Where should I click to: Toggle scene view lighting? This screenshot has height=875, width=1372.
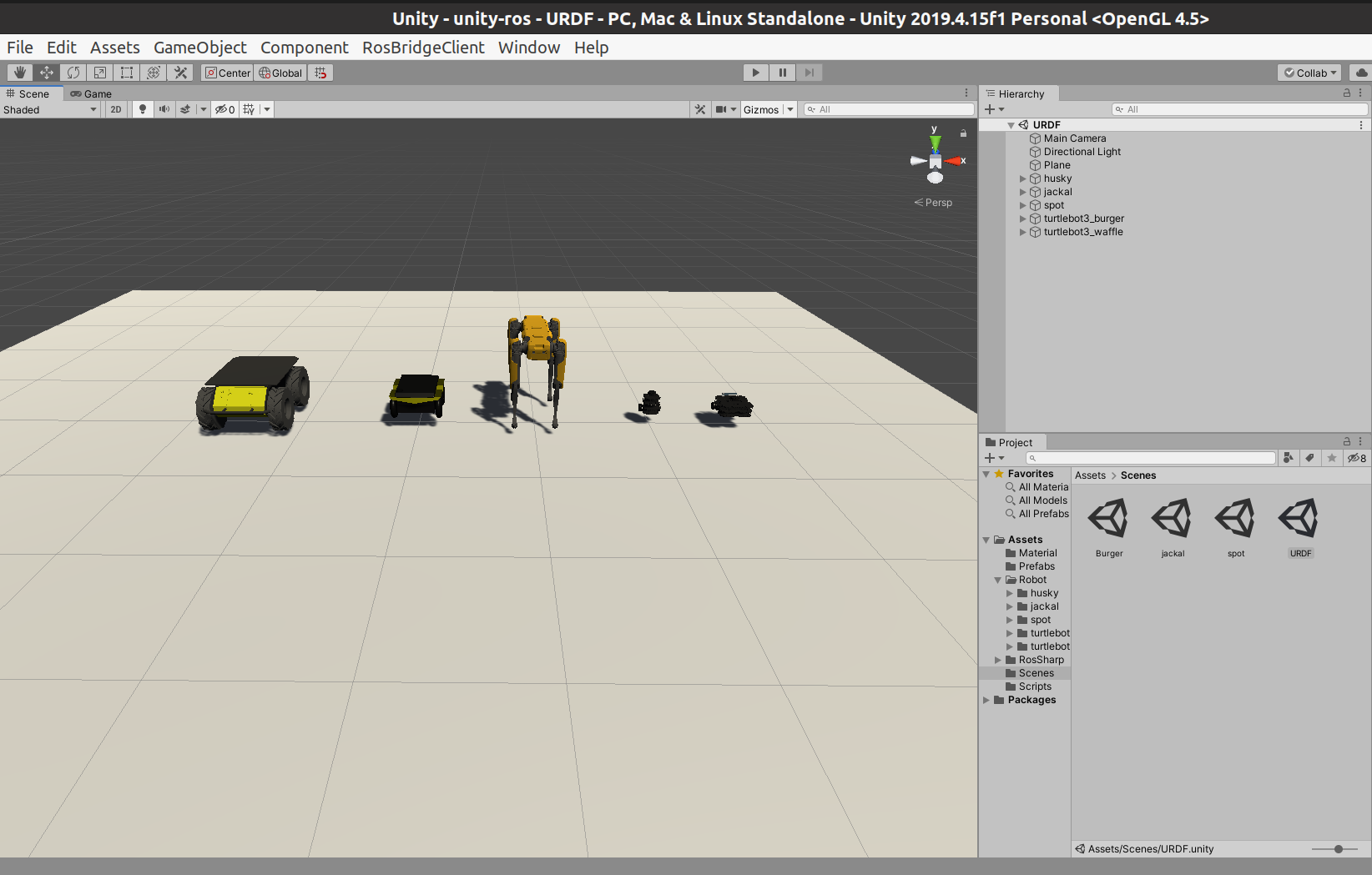tap(142, 109)
